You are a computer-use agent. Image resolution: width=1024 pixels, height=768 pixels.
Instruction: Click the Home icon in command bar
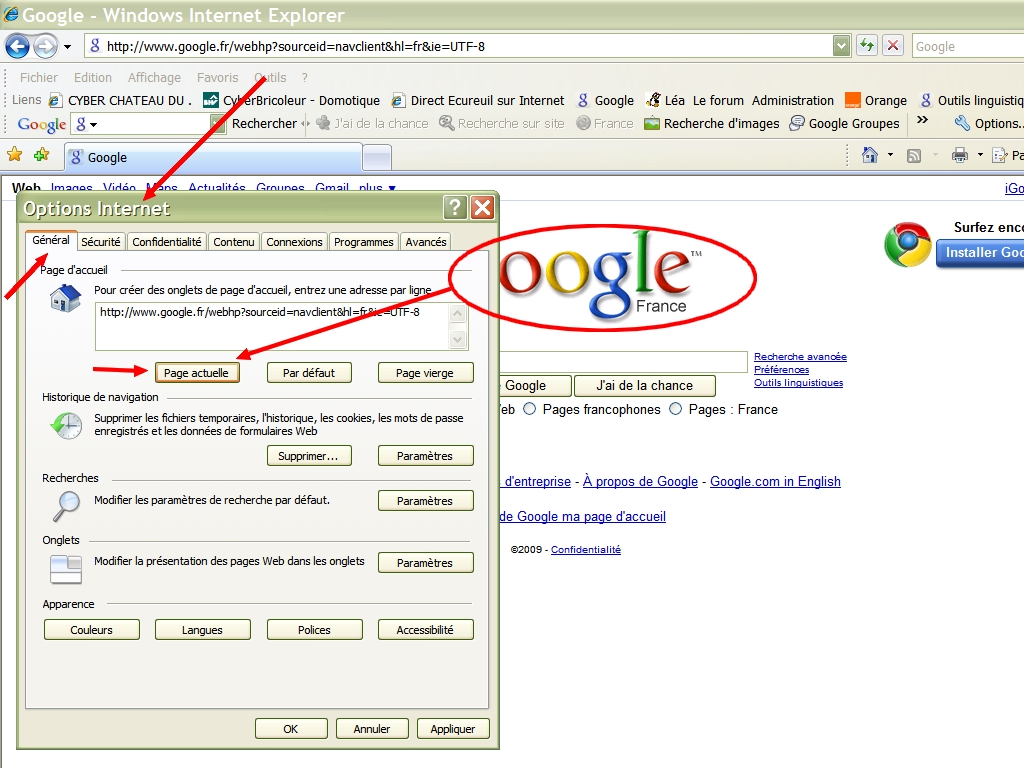[870, 155]
